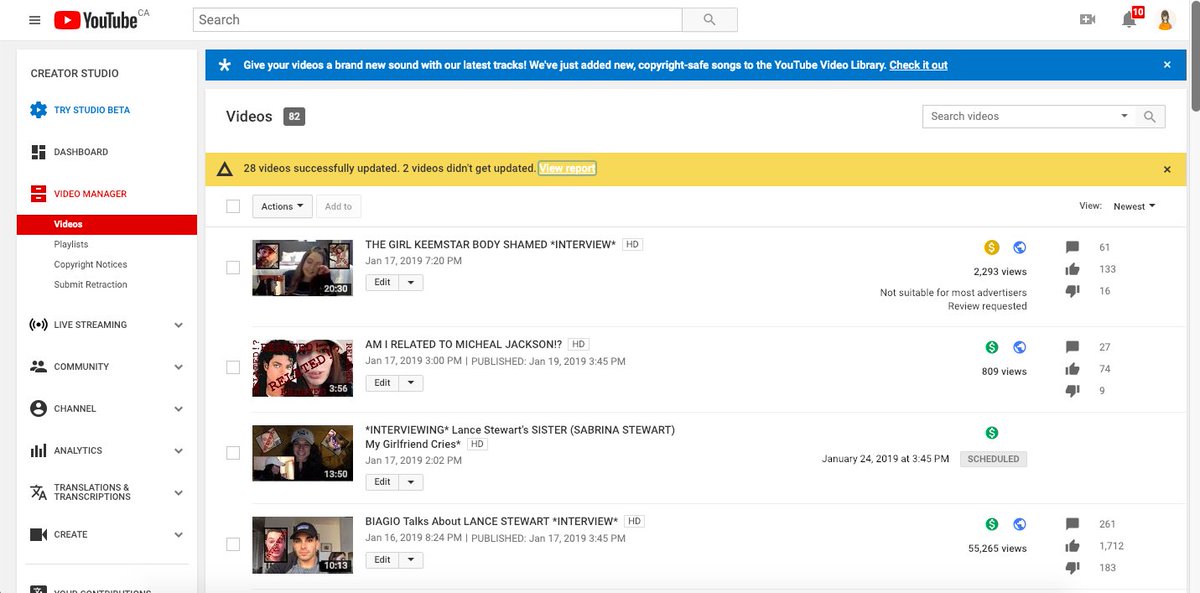Click the Add to button
This screenshot has height=593, width=1200.
[x=338, y=206]
